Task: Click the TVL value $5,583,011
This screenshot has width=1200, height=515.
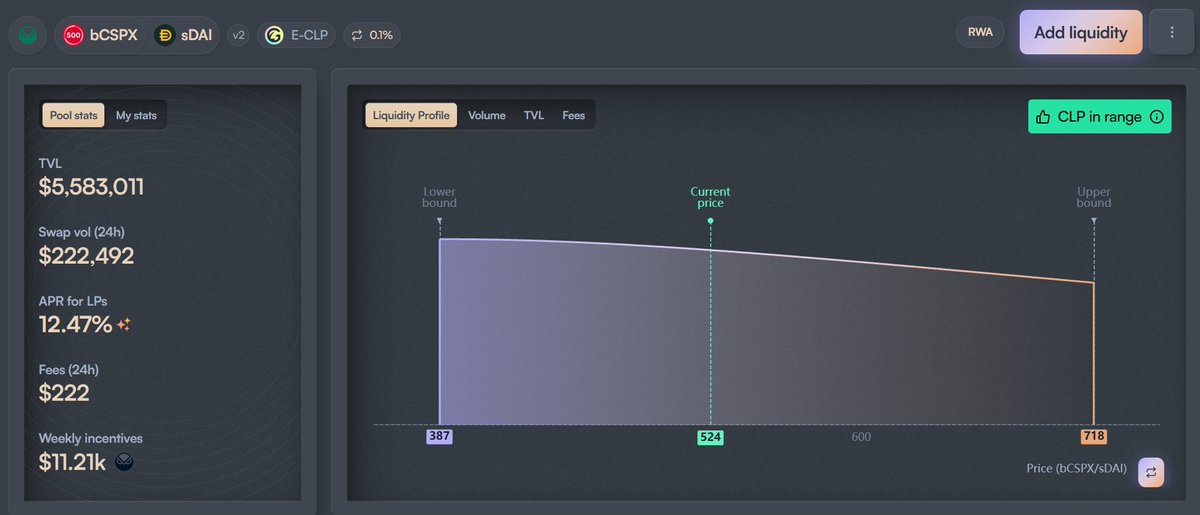Action: tap(91, 187)
